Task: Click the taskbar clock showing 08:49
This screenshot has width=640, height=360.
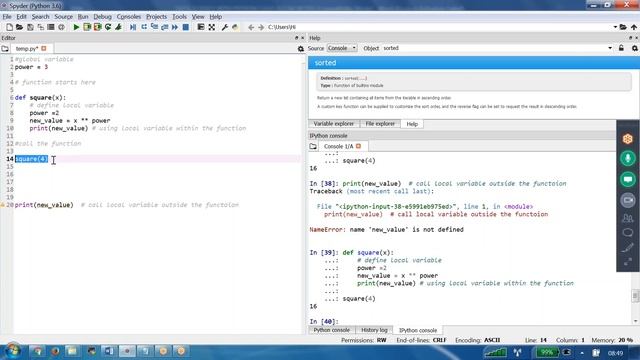Action: click(x=616, y=353)
